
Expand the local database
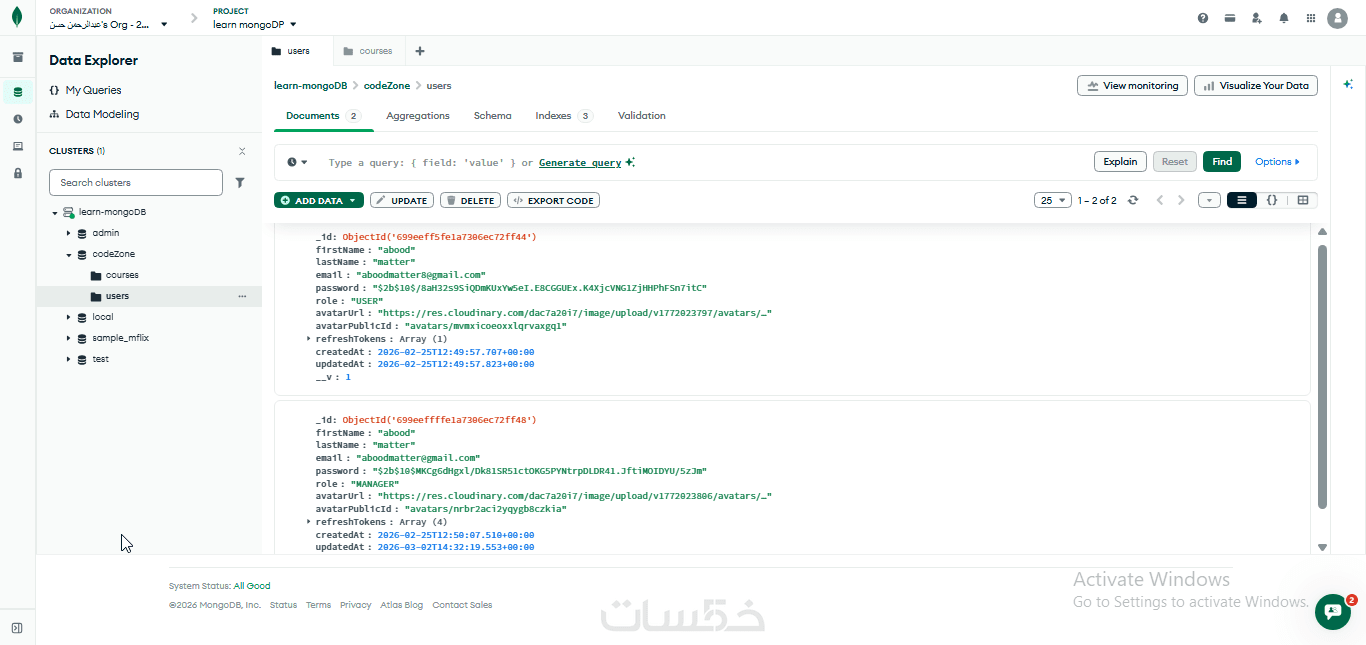68,317
